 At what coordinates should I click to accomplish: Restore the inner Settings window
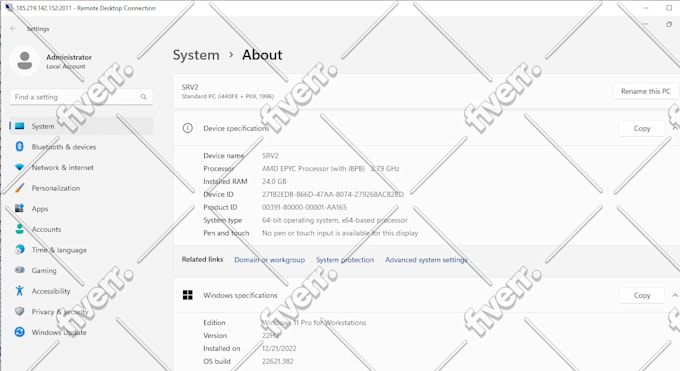point(669,24)
